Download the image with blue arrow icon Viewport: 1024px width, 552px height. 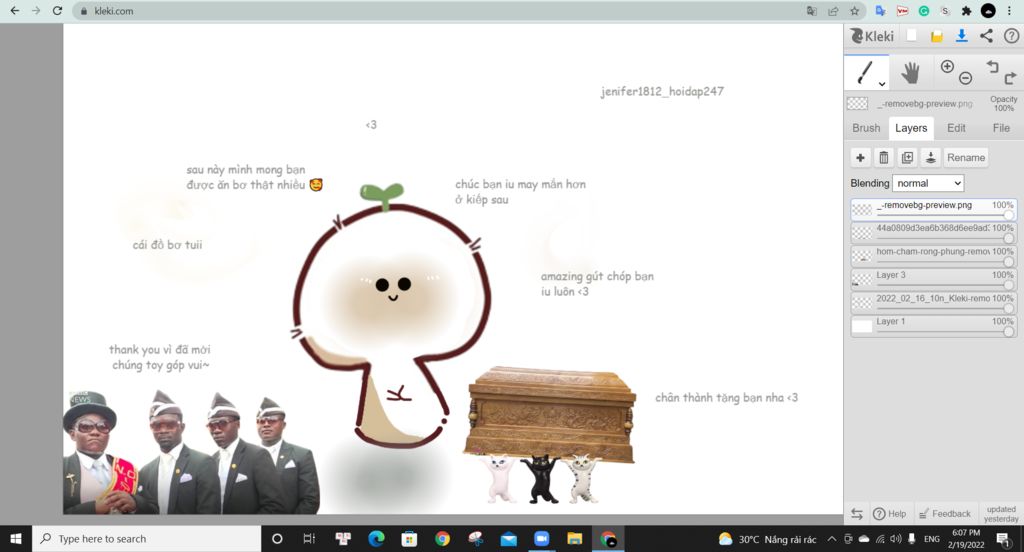pyautogui.click(x=961, y=36)
